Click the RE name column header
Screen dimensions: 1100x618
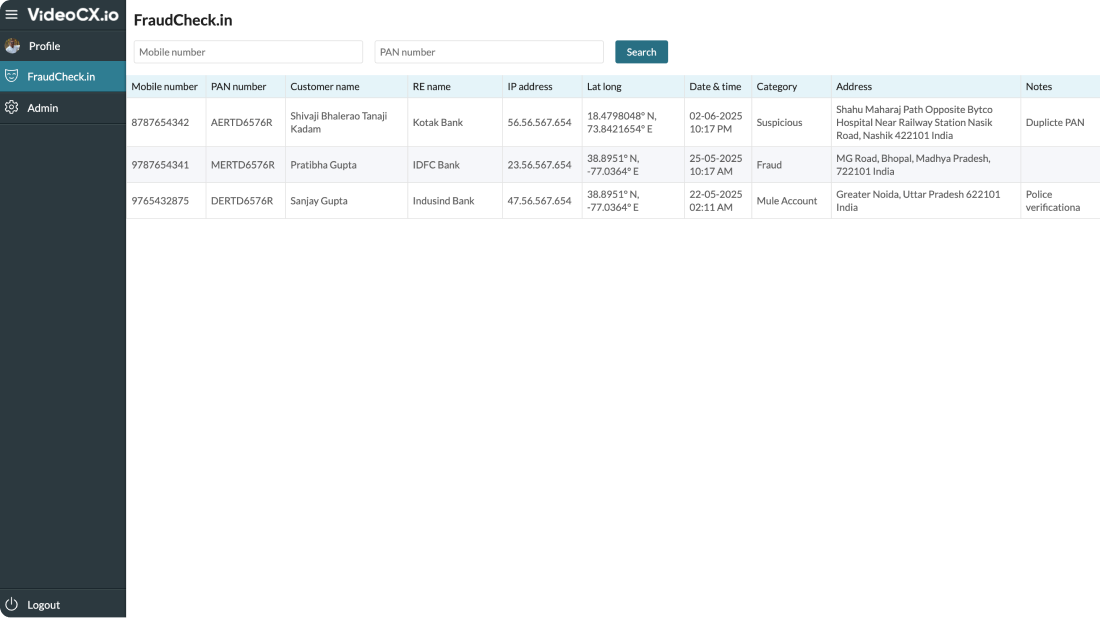[x=431, y=86]
